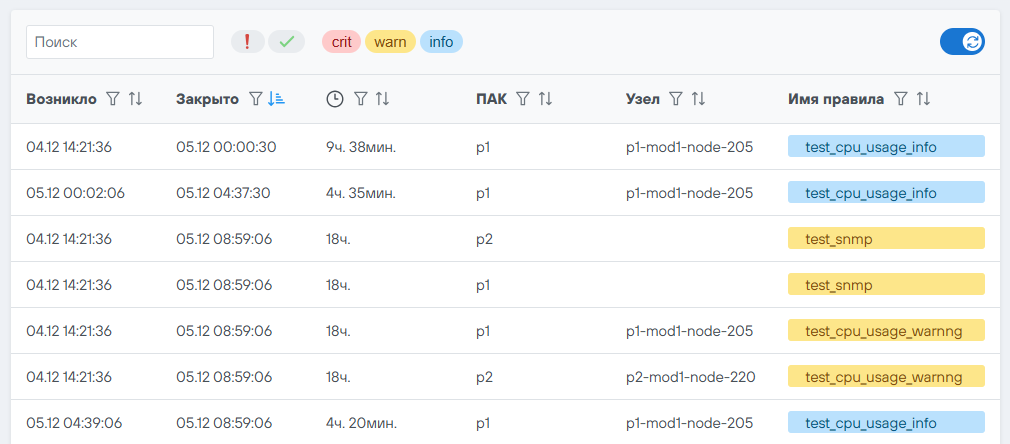Toggle the red exclamation status filter
The image size is (1010, 444).
tap(248, 41)
